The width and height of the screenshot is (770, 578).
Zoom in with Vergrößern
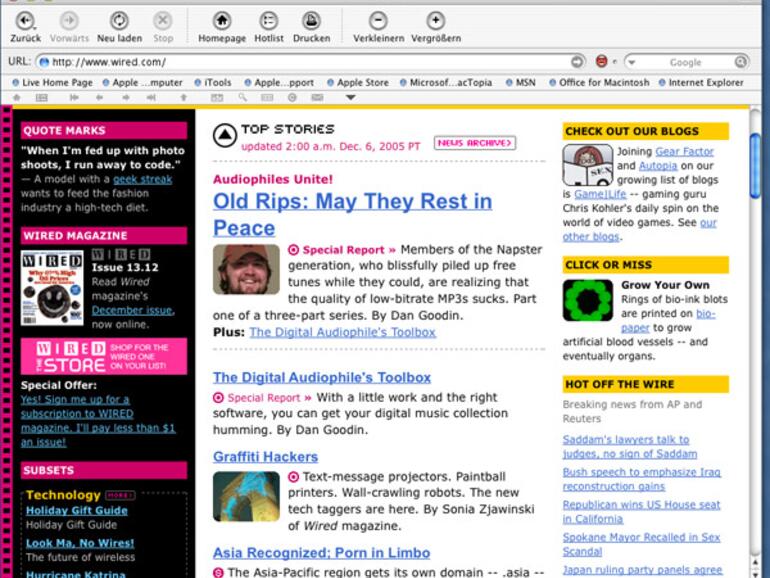[436, 28]
